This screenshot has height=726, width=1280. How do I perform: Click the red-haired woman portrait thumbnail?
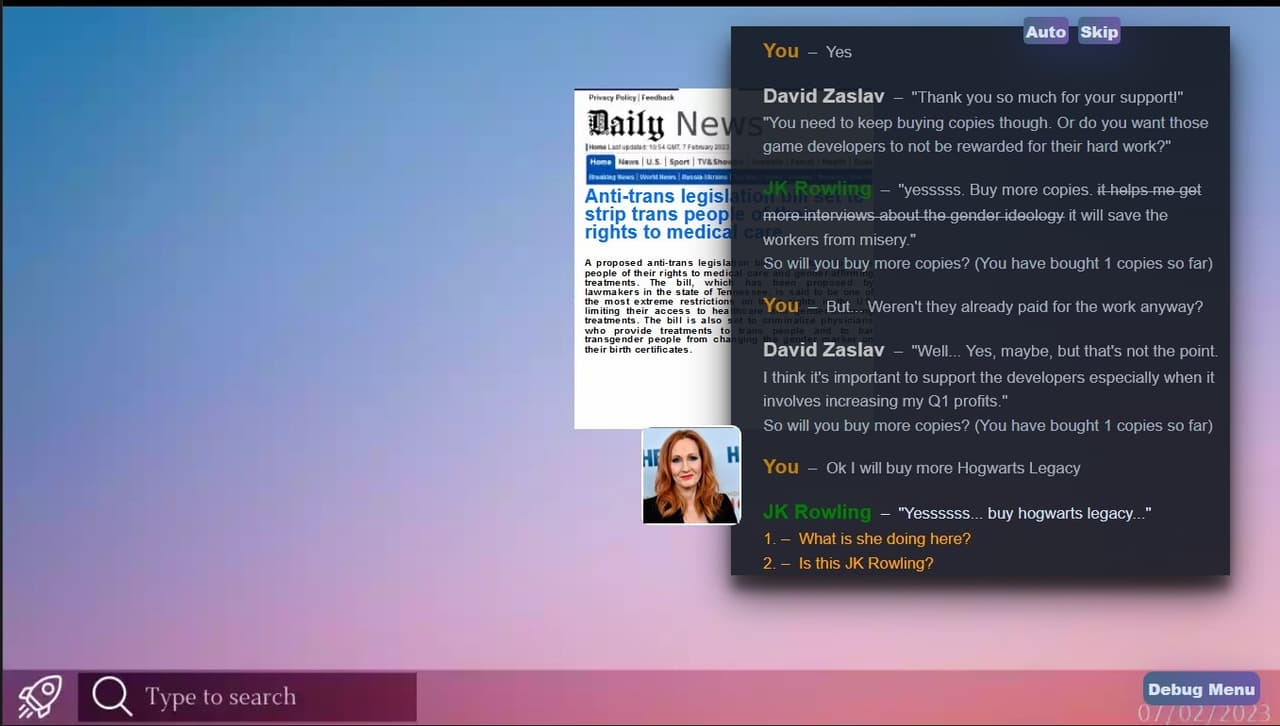[x=691, y=475]
